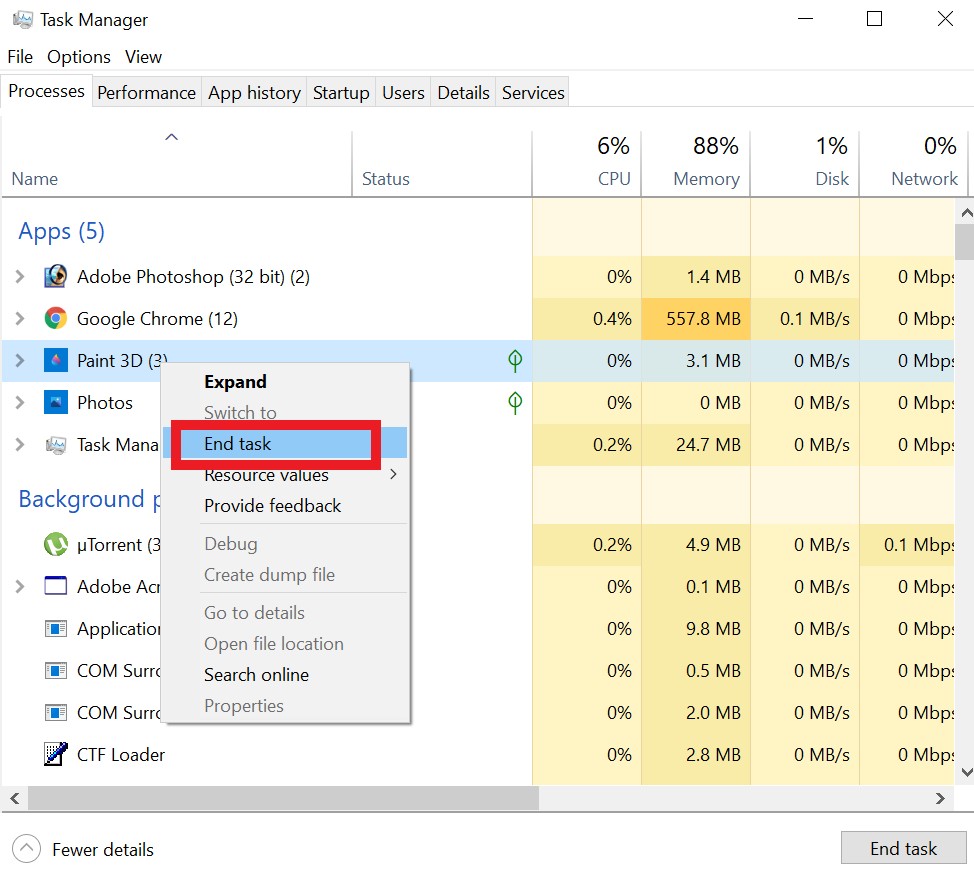Select the Processes tab
Image resolution: width=974 pixels, height=877 pixels.
pyautogui.click(x=47, y=91)
